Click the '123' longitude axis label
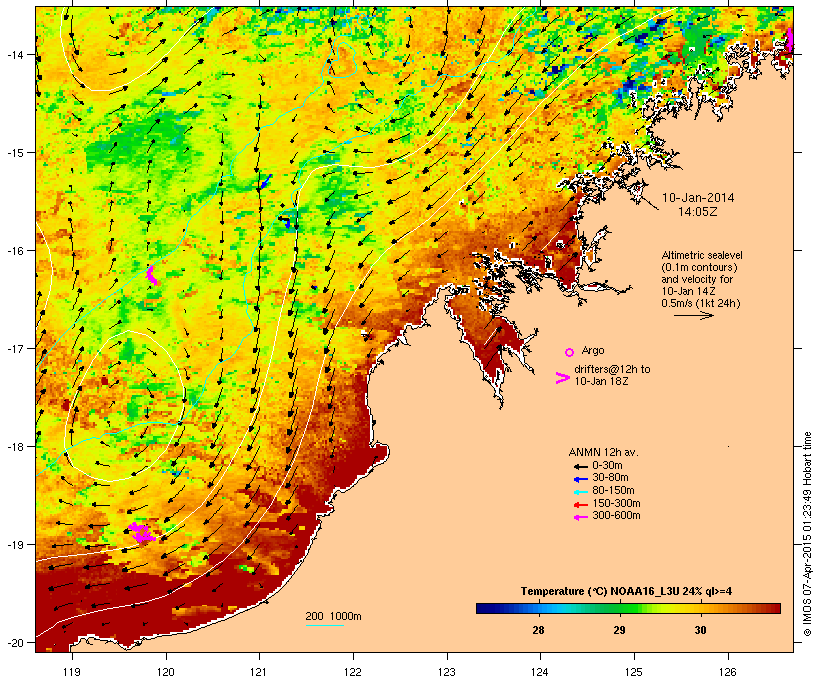This screenshot has width=820, height=680. tap(447, 672)
